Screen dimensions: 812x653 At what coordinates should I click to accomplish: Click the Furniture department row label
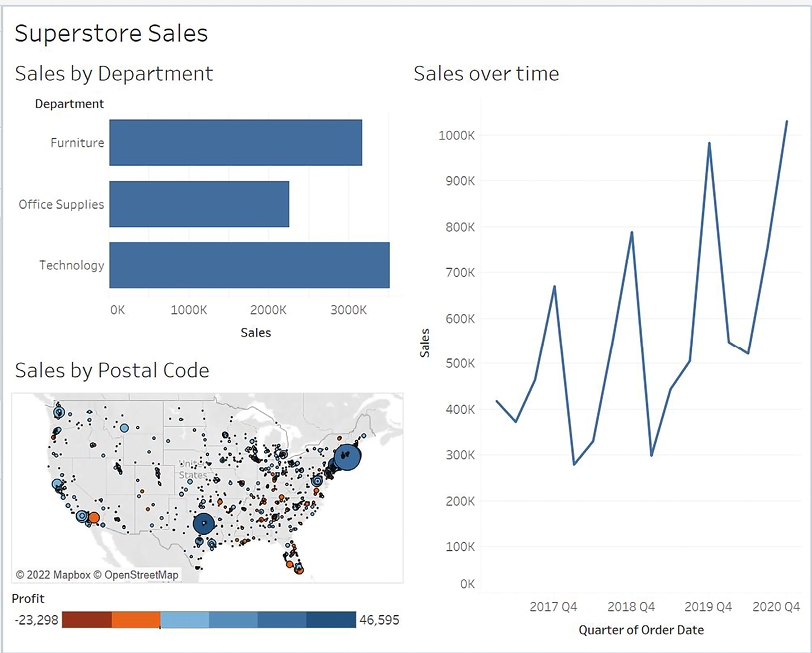click(77, 143)
